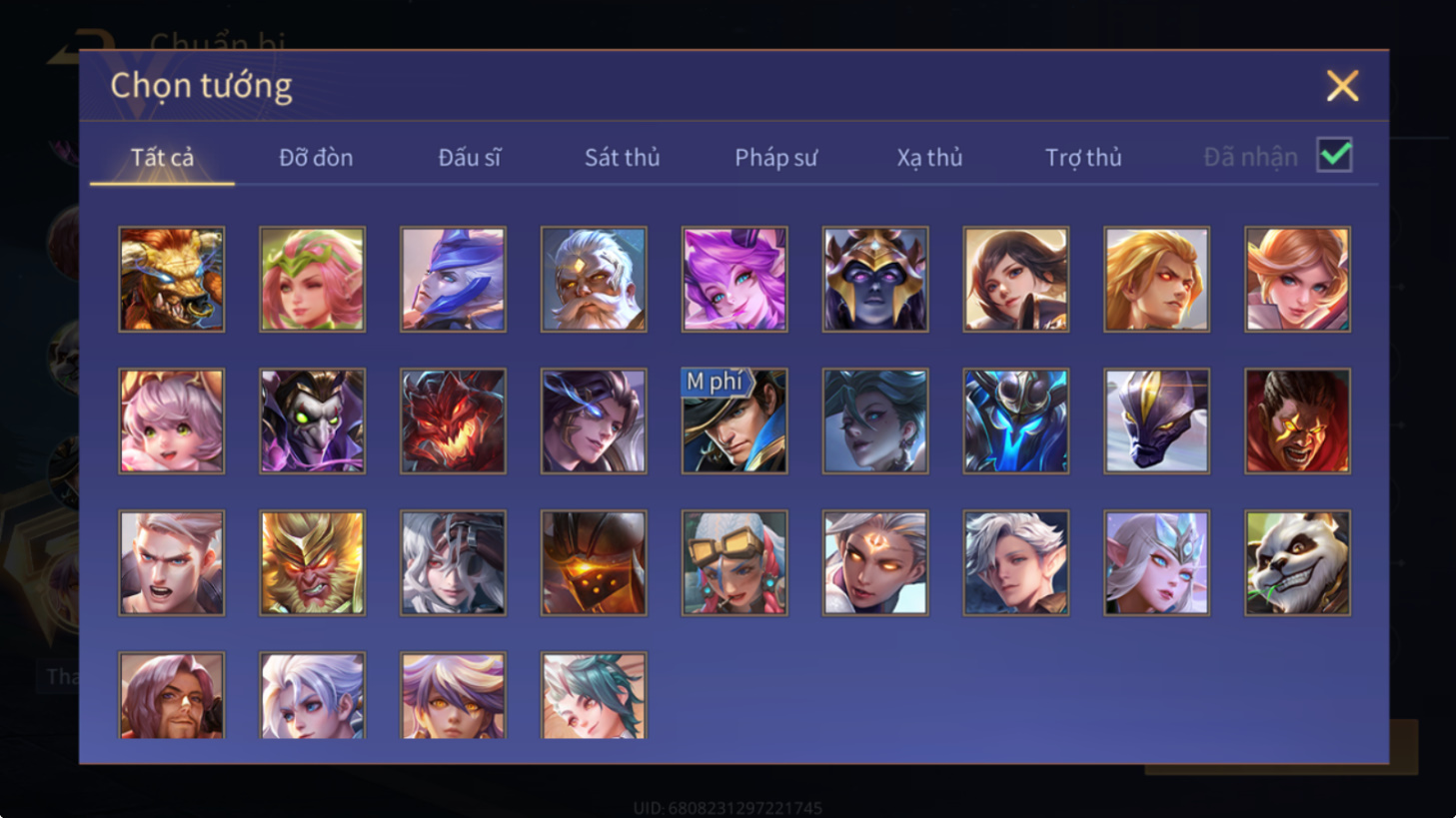Screen dimensions: 1456x818
Task: Select the teal-haired hero in bottom row
Action: (x=594, y=696)
